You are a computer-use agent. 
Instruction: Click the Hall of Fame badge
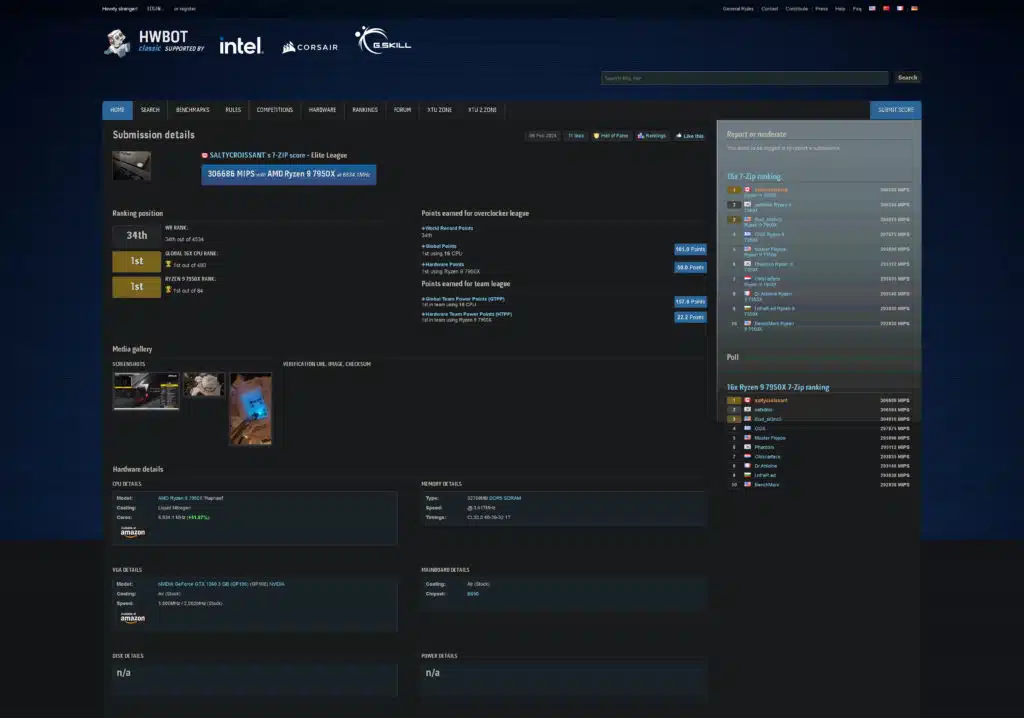[611, 136]
